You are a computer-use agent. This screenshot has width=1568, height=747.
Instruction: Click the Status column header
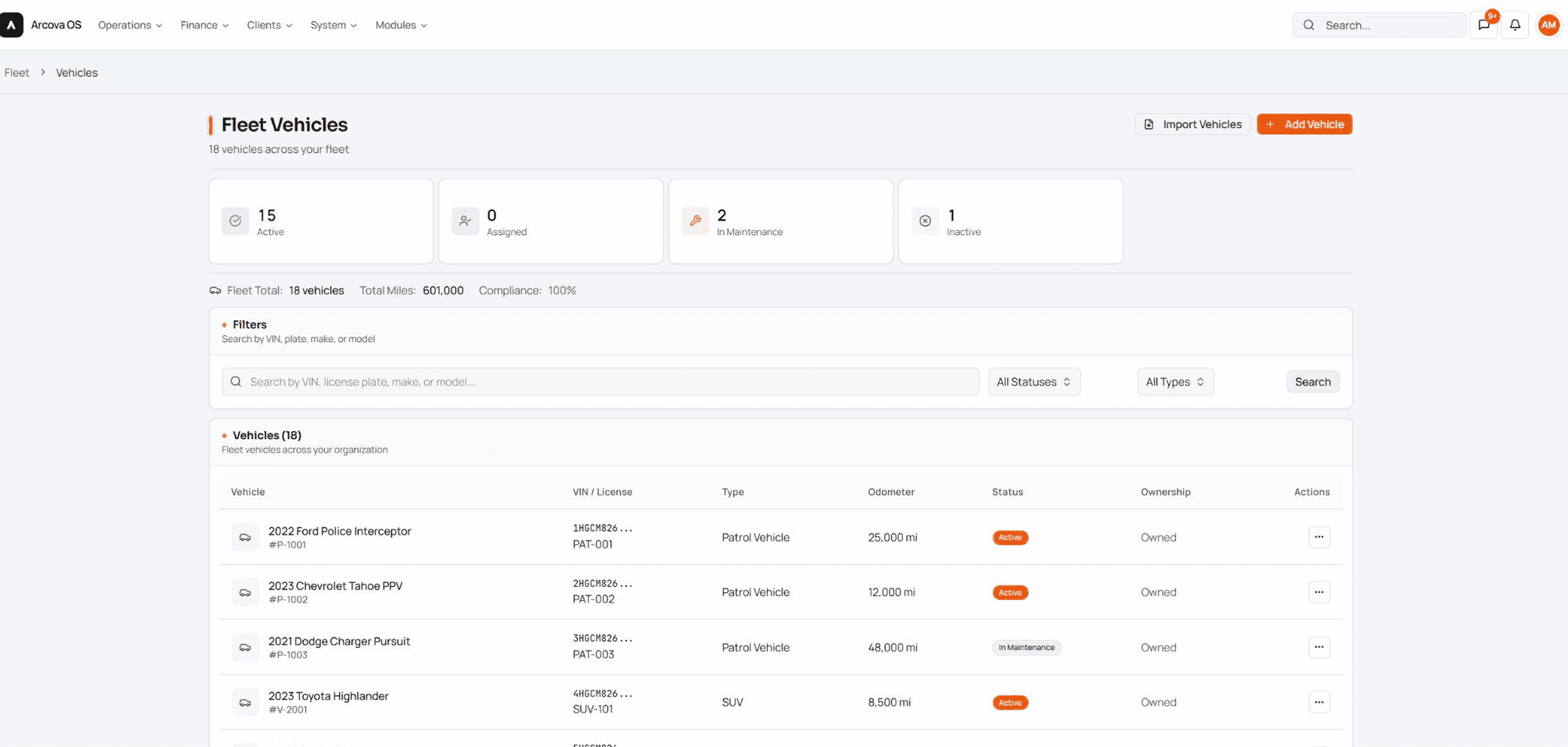1007,492
